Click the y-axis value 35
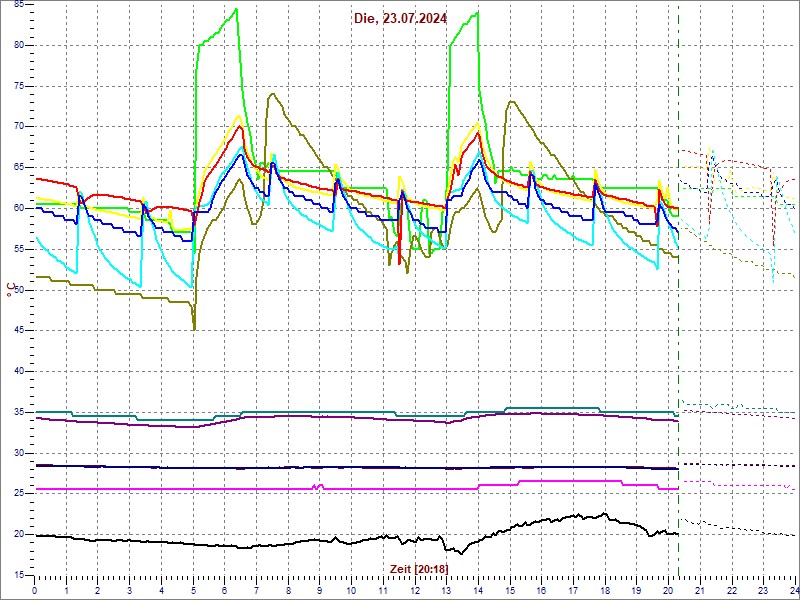 19,412
